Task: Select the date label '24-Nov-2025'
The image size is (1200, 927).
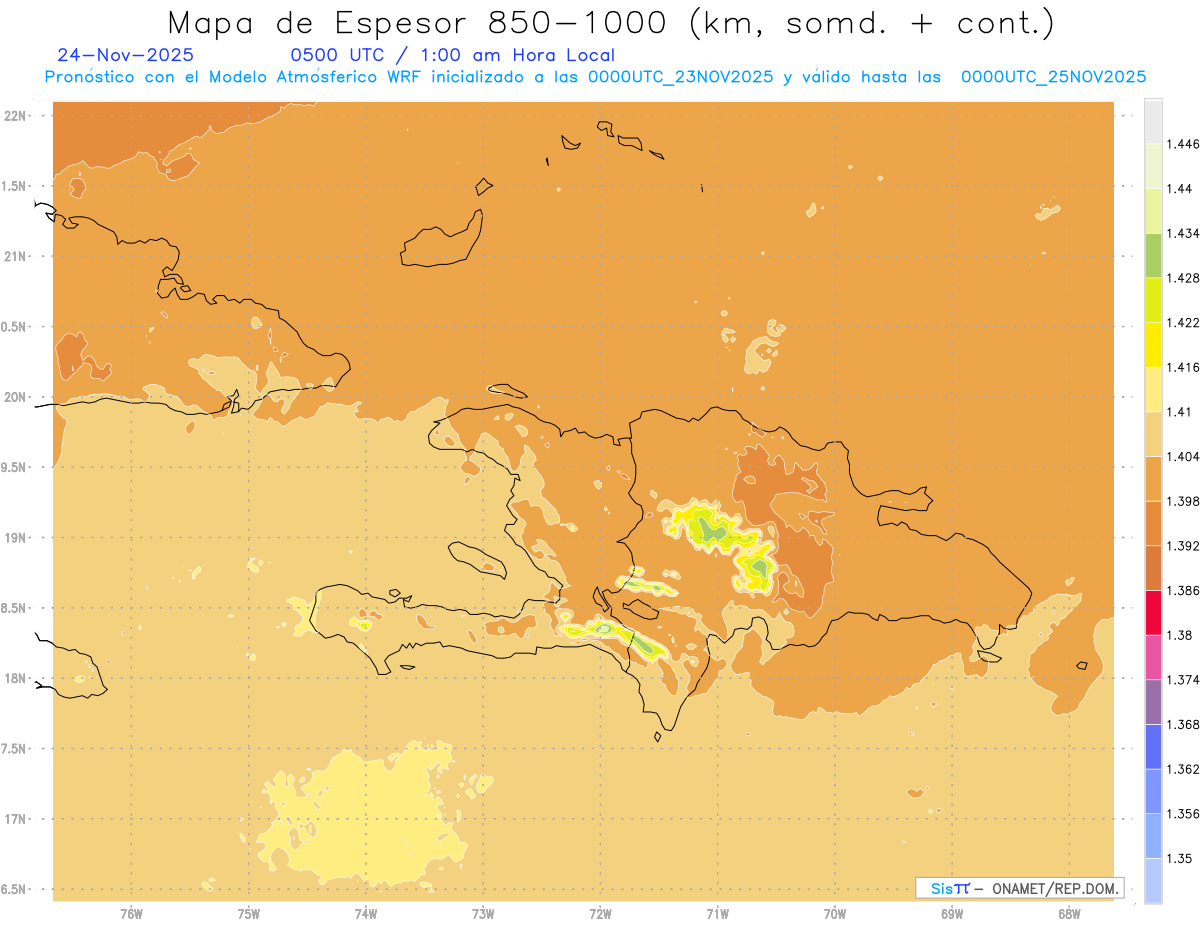Action: pos(126,56)
